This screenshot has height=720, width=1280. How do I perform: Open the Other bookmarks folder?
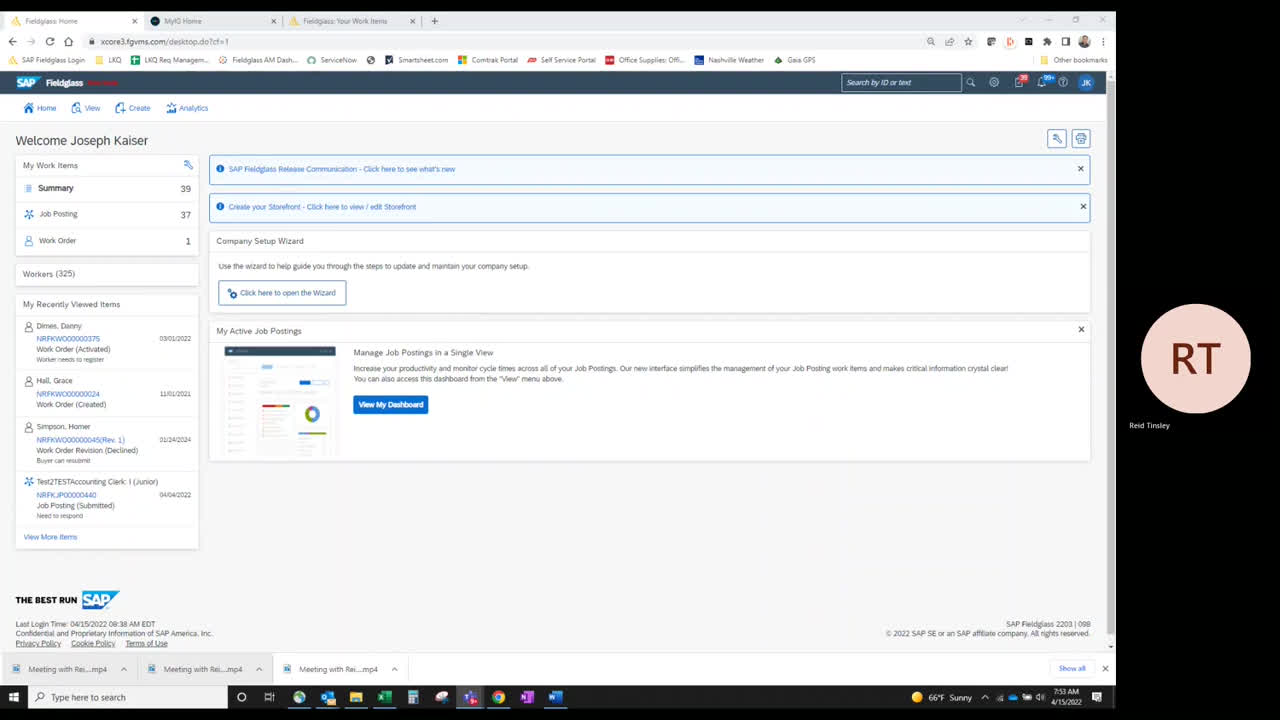point(1073,60)
